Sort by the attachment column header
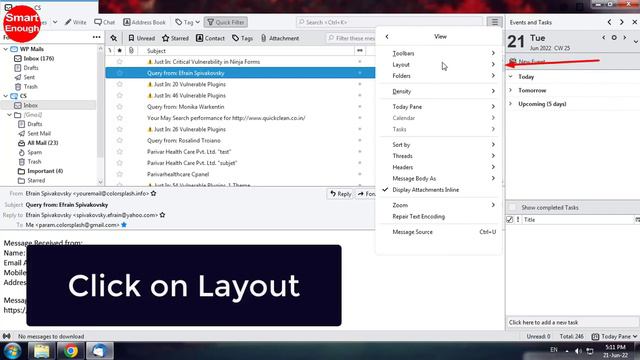640x360 pixels. point(131,51)
